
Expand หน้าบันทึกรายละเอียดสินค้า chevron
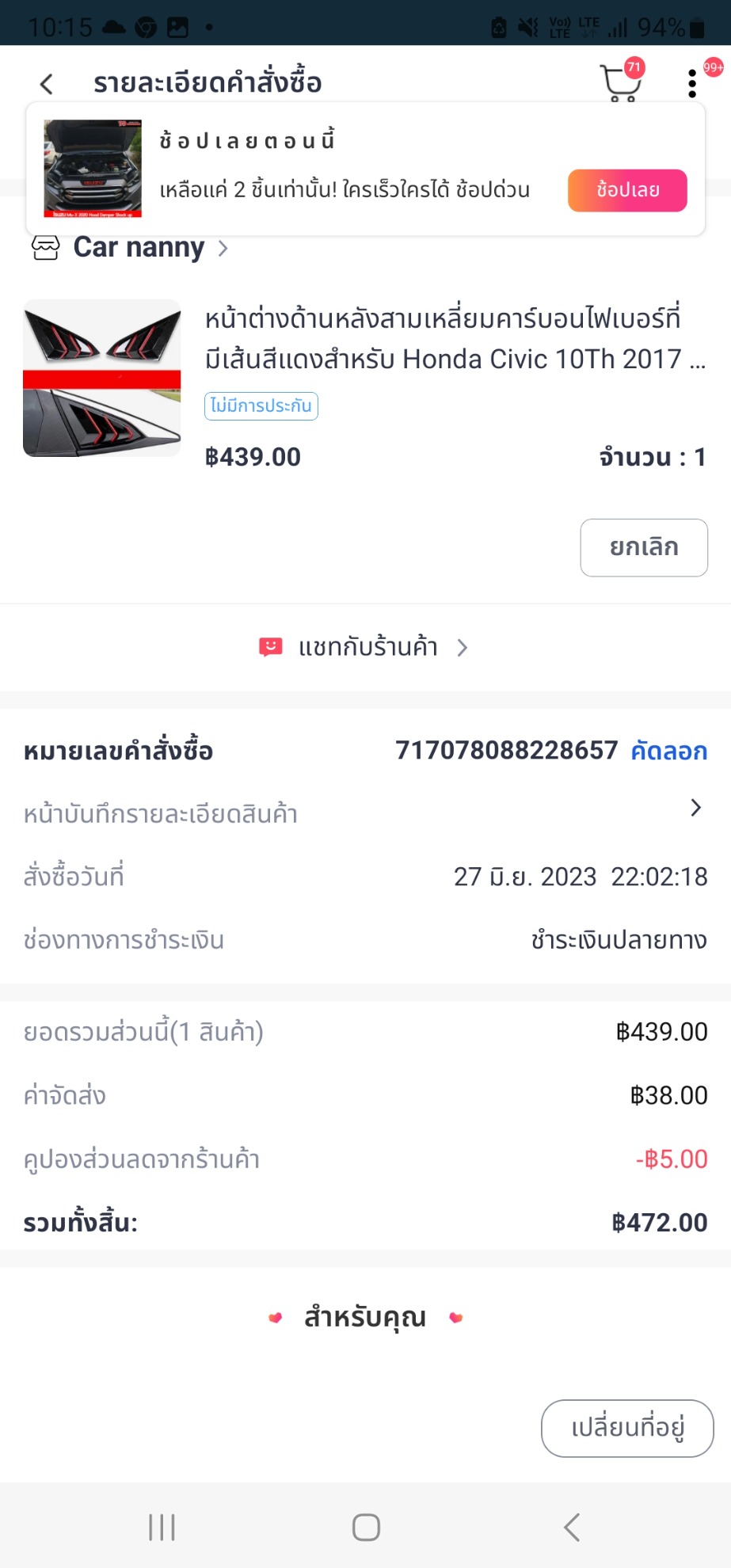coord(695,808)
